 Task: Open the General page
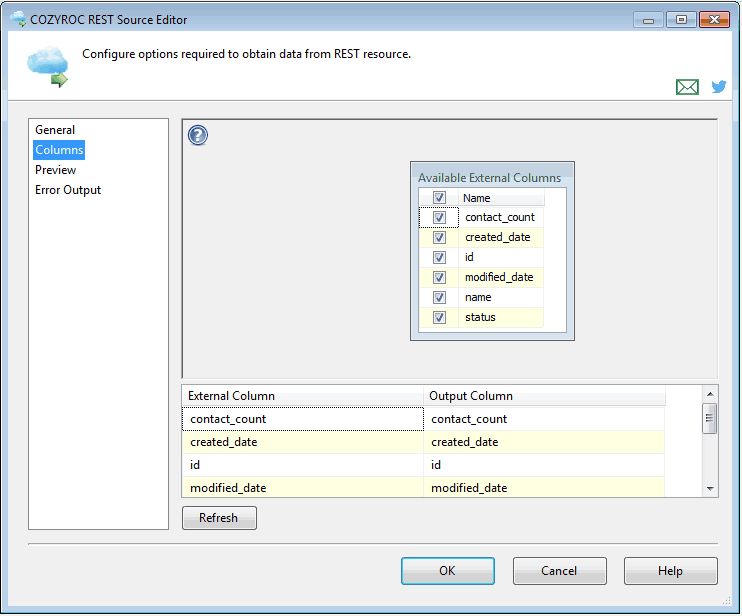tap(55, 130)
